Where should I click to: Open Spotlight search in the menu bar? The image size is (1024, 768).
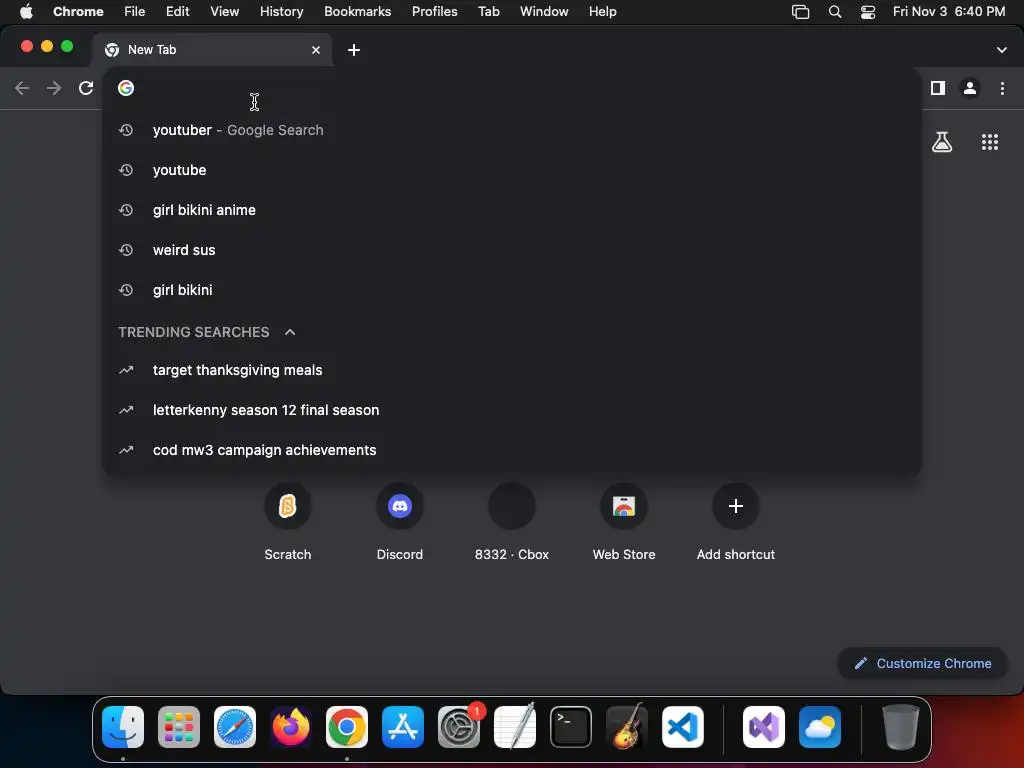click(835, 12)
